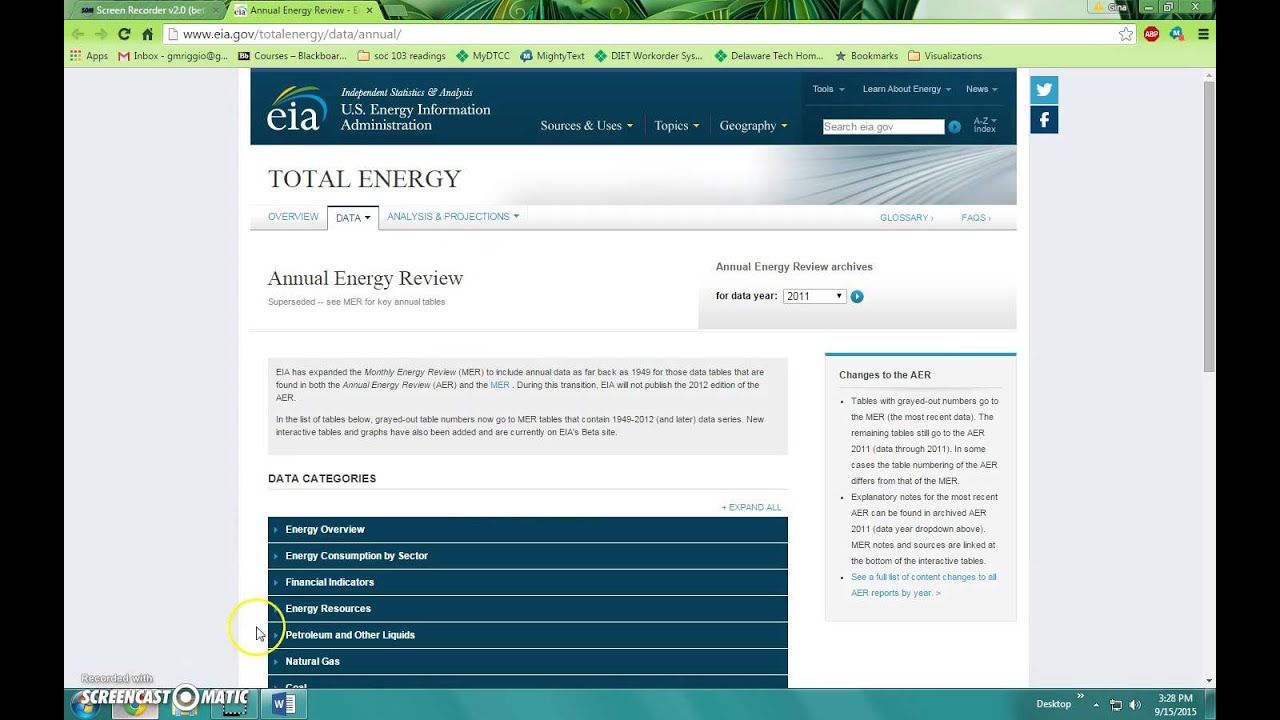Screen dimensions: 1280x720
Task: Open the Geography dropdown menu
Action: (753, 126)
